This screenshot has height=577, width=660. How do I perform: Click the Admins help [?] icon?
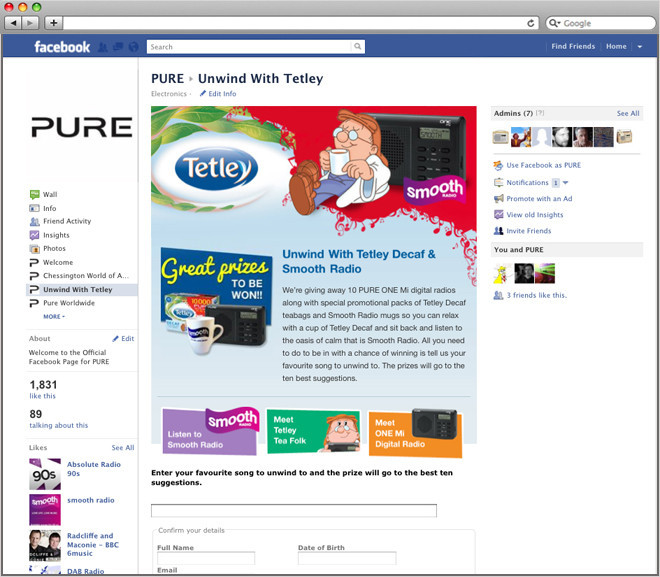coord(540,113)
